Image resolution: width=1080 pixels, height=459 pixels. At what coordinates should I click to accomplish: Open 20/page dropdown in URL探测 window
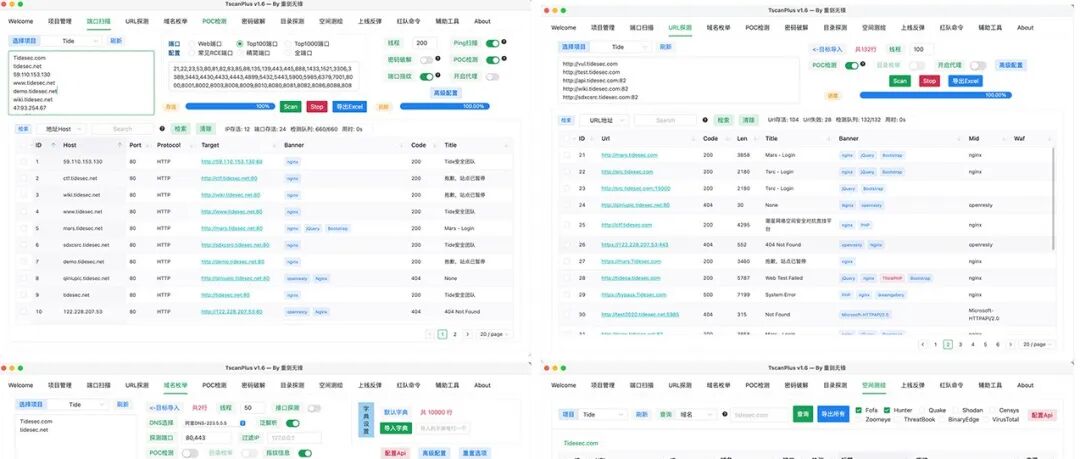point(1037,344)
